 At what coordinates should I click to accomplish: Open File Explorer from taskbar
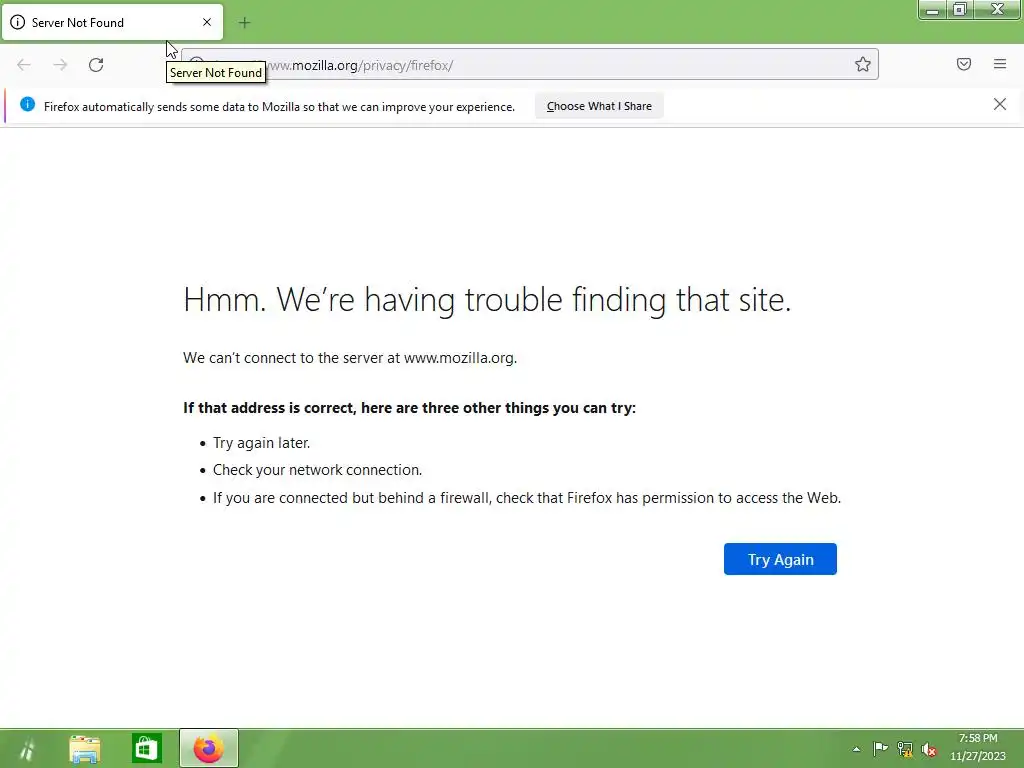pyautogui.click(x=85, y=748)
